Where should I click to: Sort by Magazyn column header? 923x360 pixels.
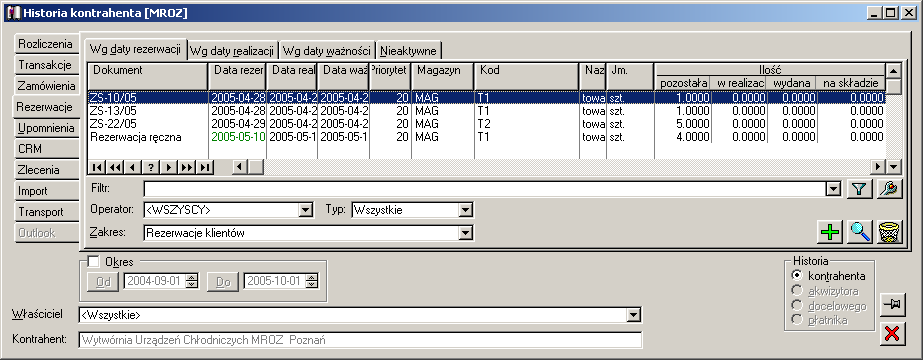pyautogui.click(x=443, y=76)
